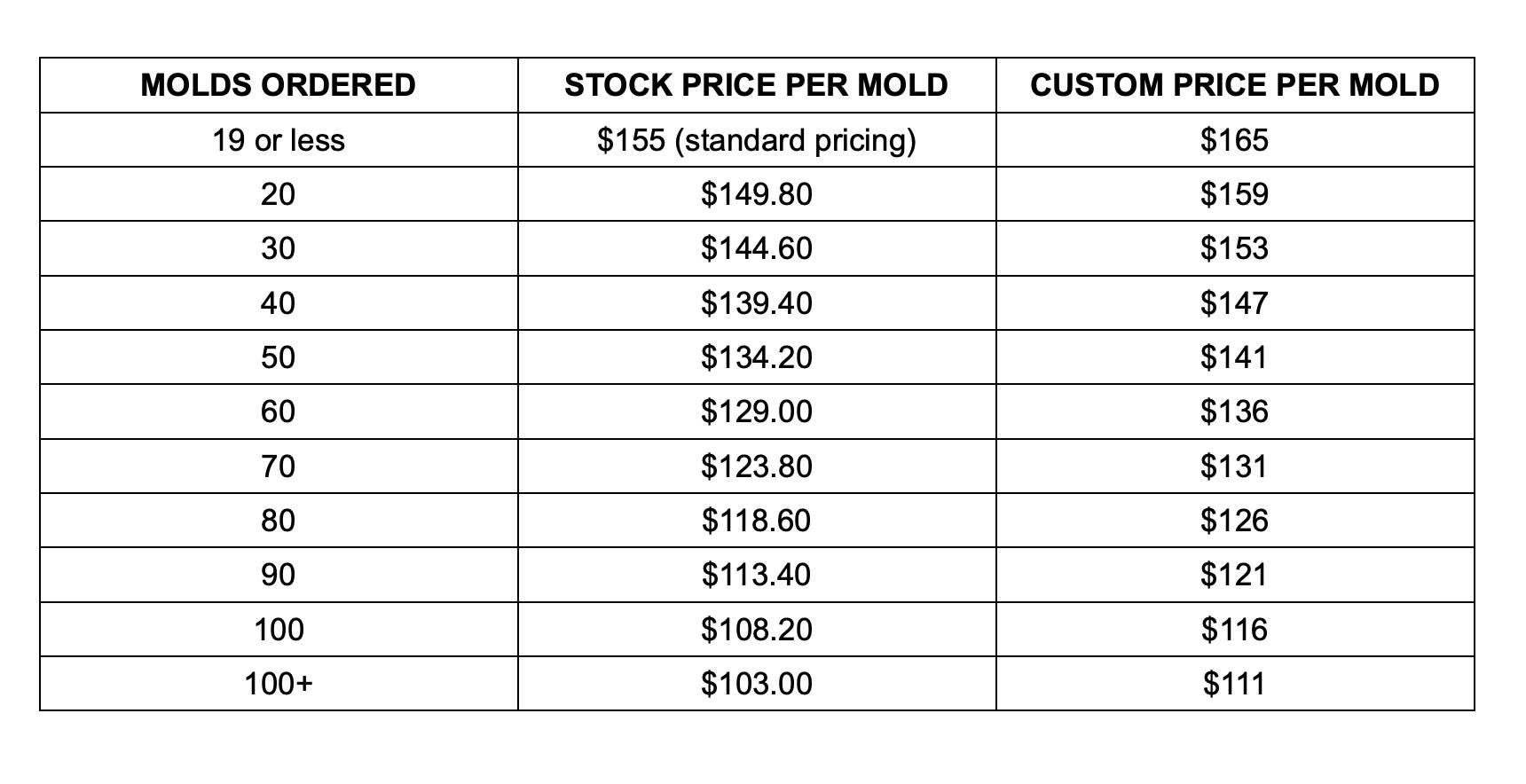Select the $131 custom price cell
The height and width of the screenshot is (784, 1526).
(x=1235, y=466)
